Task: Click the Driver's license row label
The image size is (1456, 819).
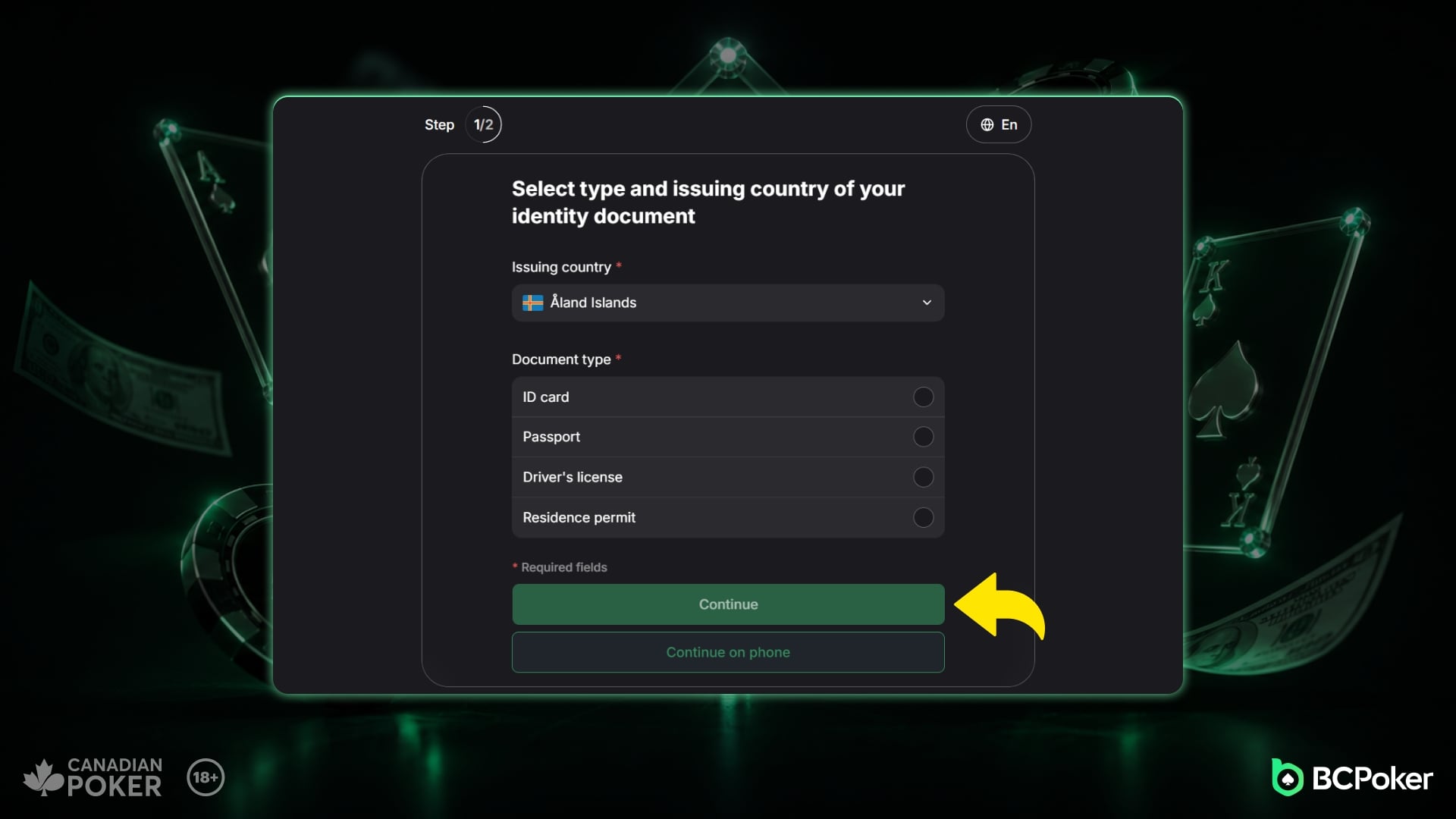Action: tap(573, 477)
